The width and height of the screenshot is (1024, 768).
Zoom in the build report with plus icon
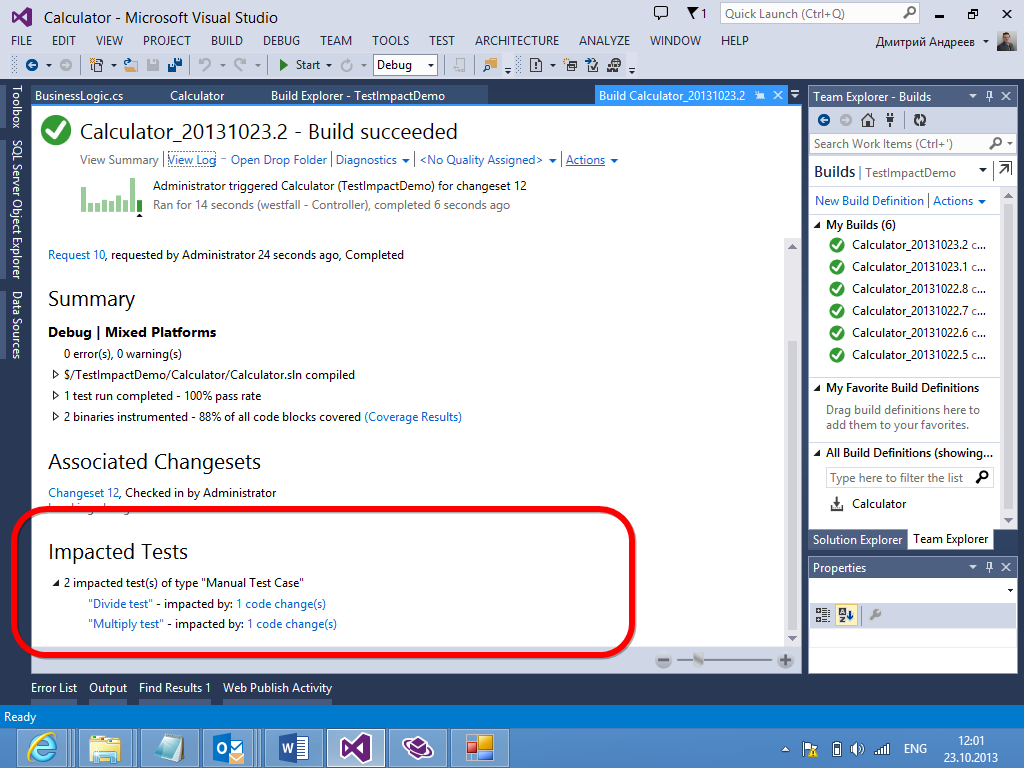(x=786, y=661)
